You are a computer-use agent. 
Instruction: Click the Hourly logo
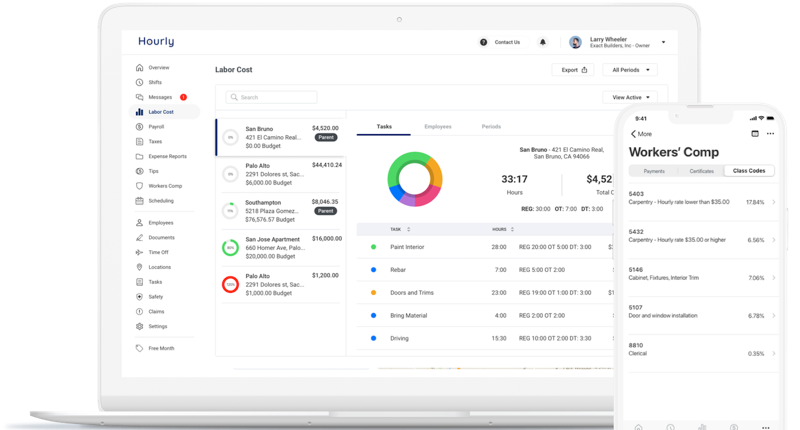pos(156,41)
